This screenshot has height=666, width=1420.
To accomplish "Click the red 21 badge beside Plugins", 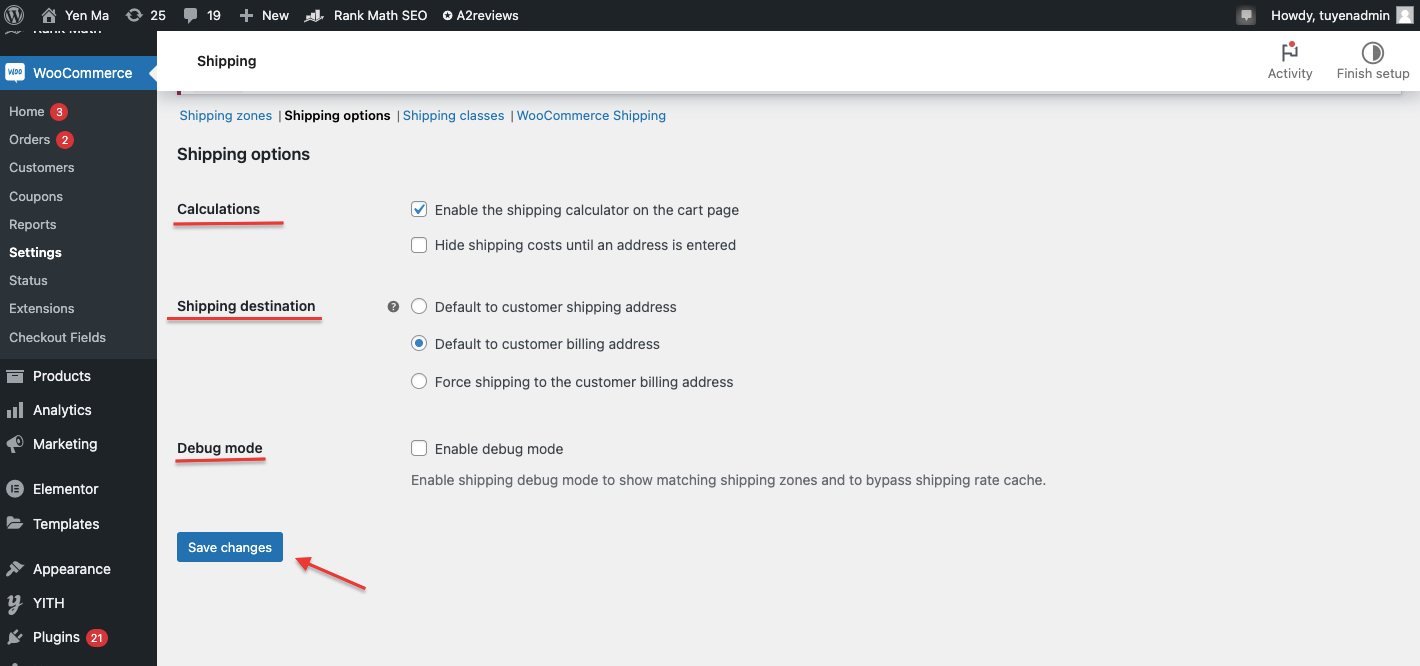I will [97, 637].
